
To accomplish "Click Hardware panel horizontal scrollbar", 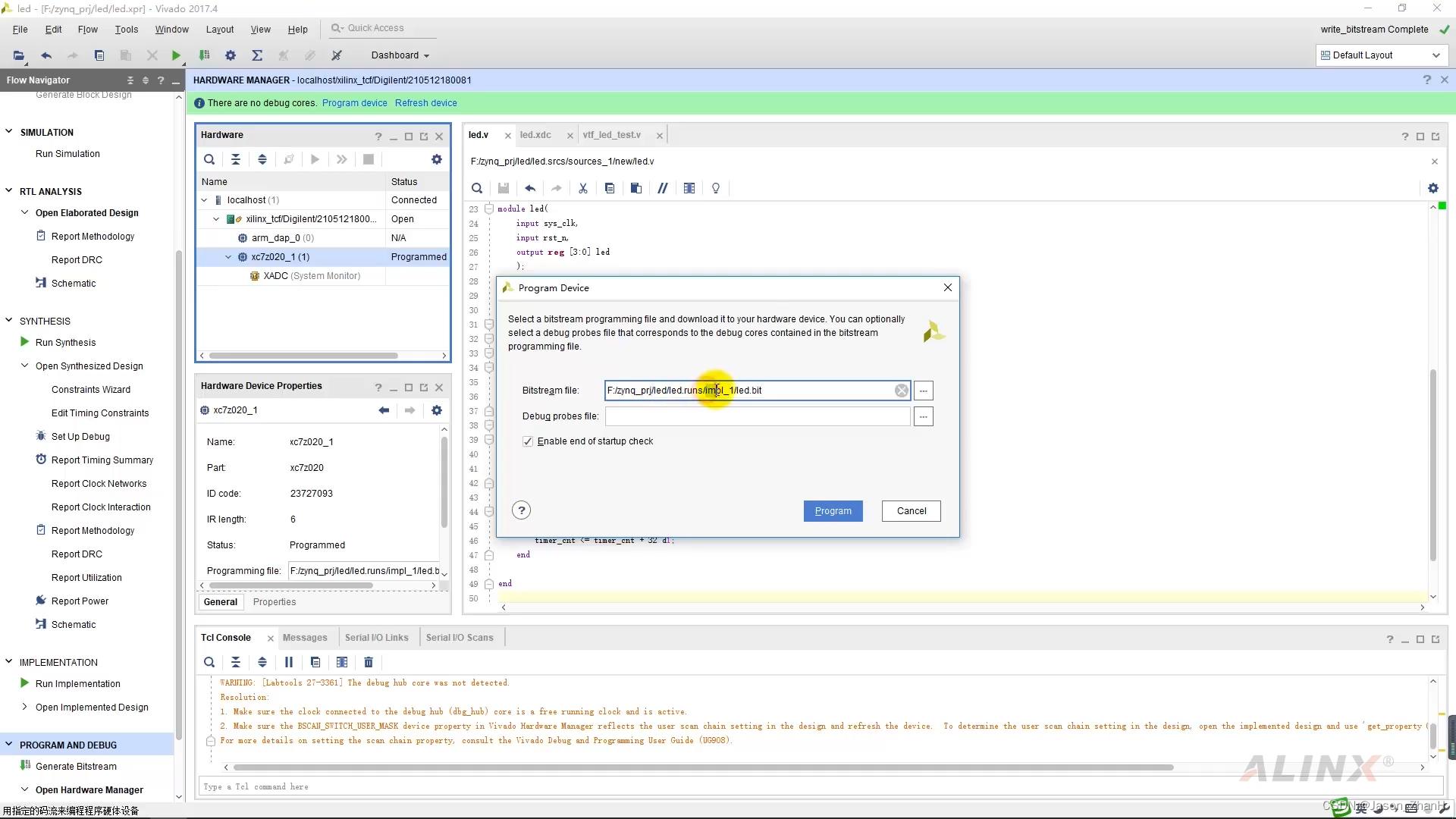I will click(303, 356).
